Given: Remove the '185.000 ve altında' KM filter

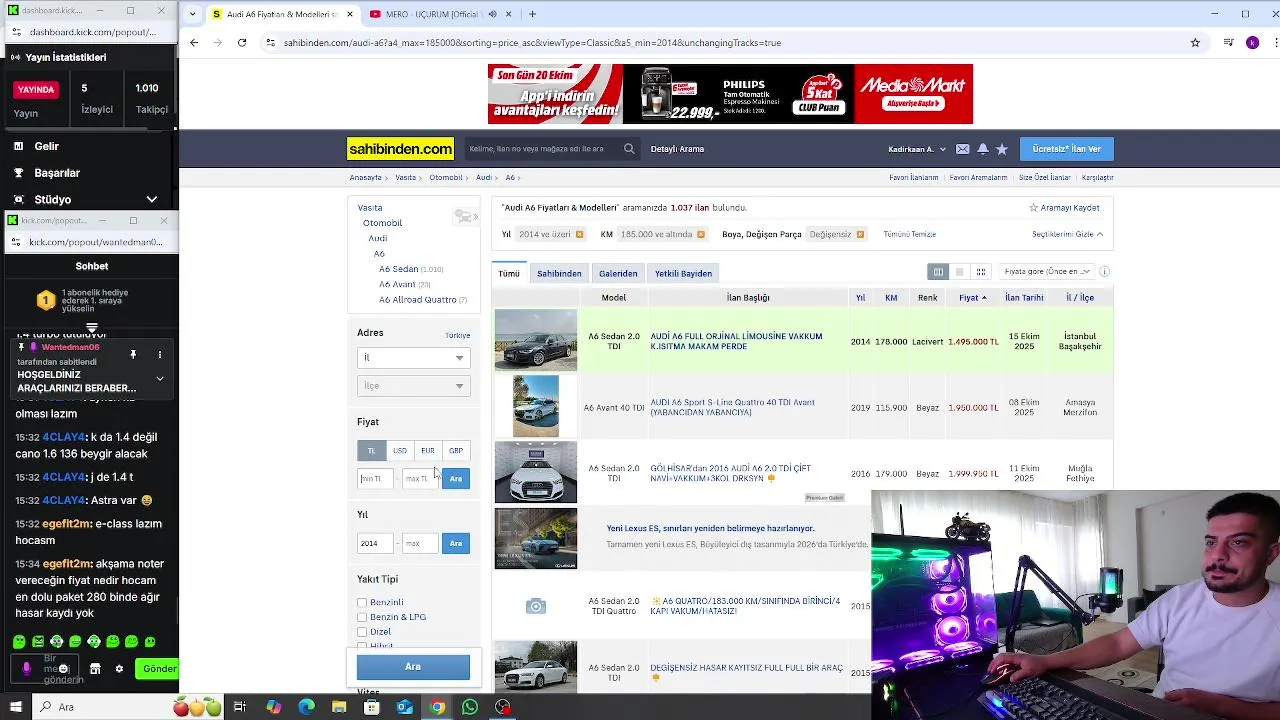Looking at the screenshot, I should click(x=701, y=235).
